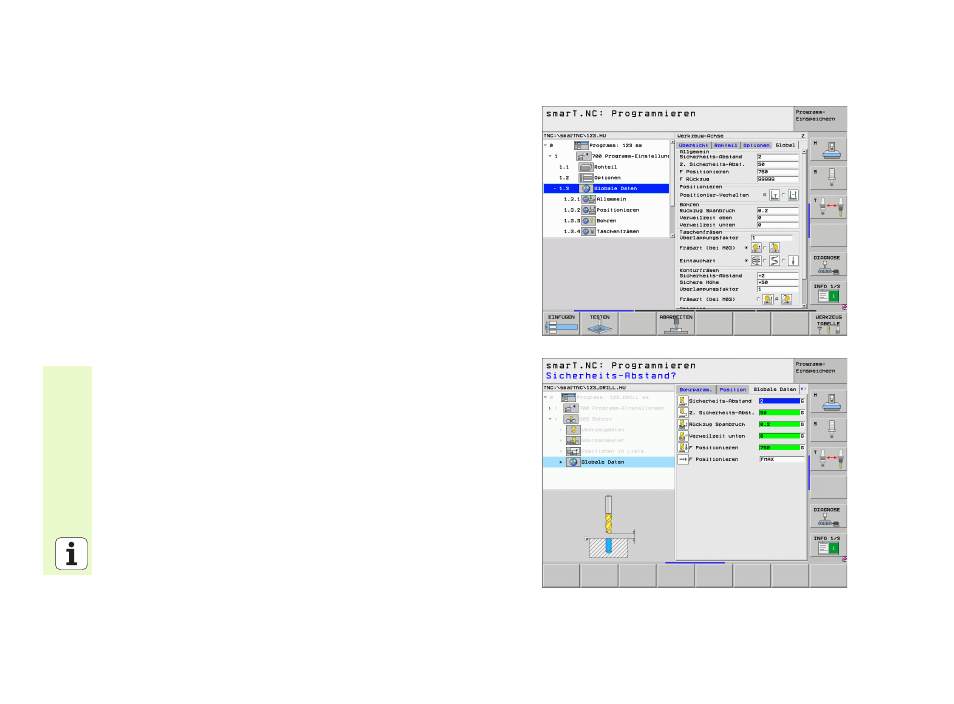This screenshot has width=954, height=704.
Task: Open the WERKZEUG TABELLE softkey
Action: pos(828,324)
